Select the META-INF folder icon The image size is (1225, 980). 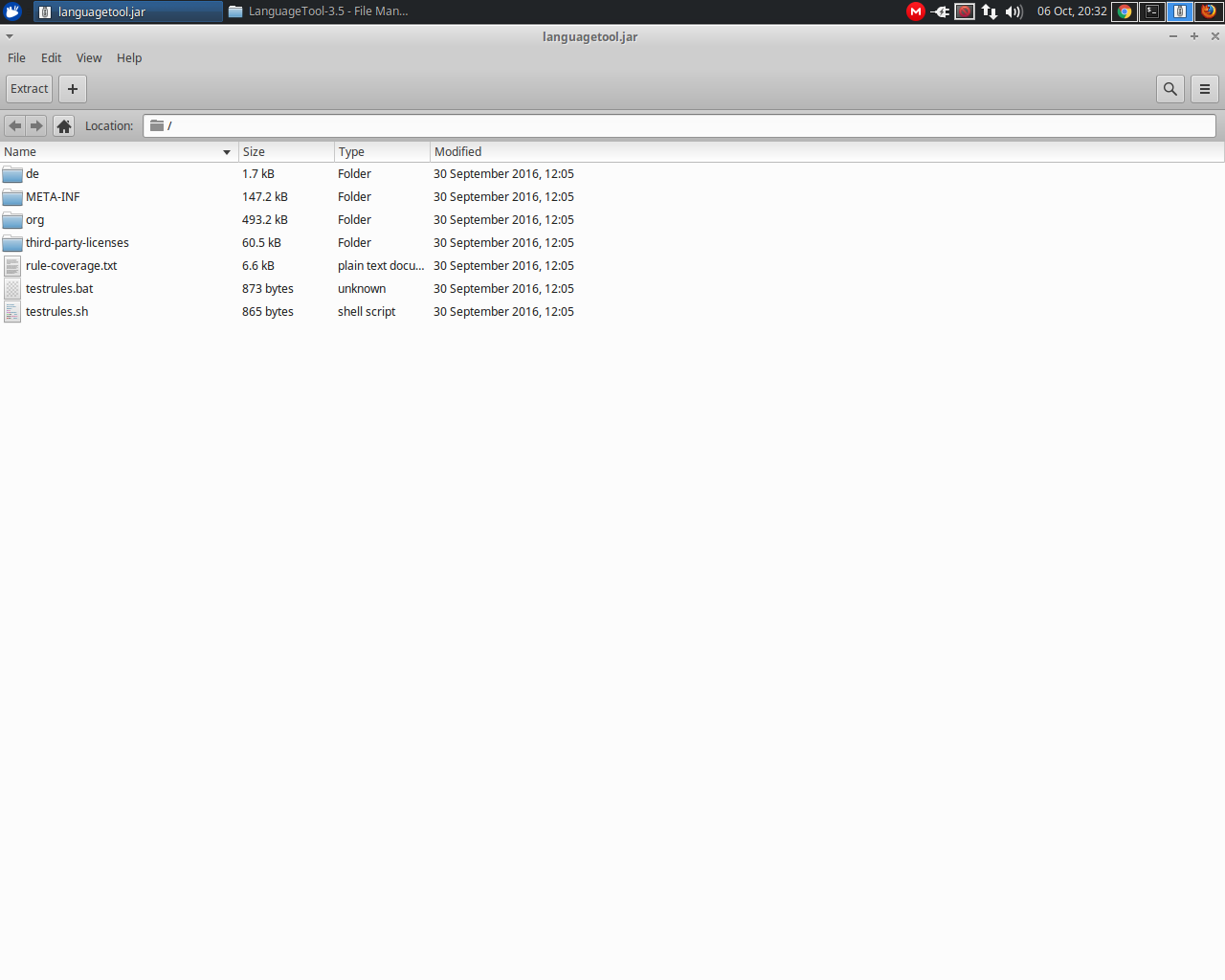coord(12,197)
